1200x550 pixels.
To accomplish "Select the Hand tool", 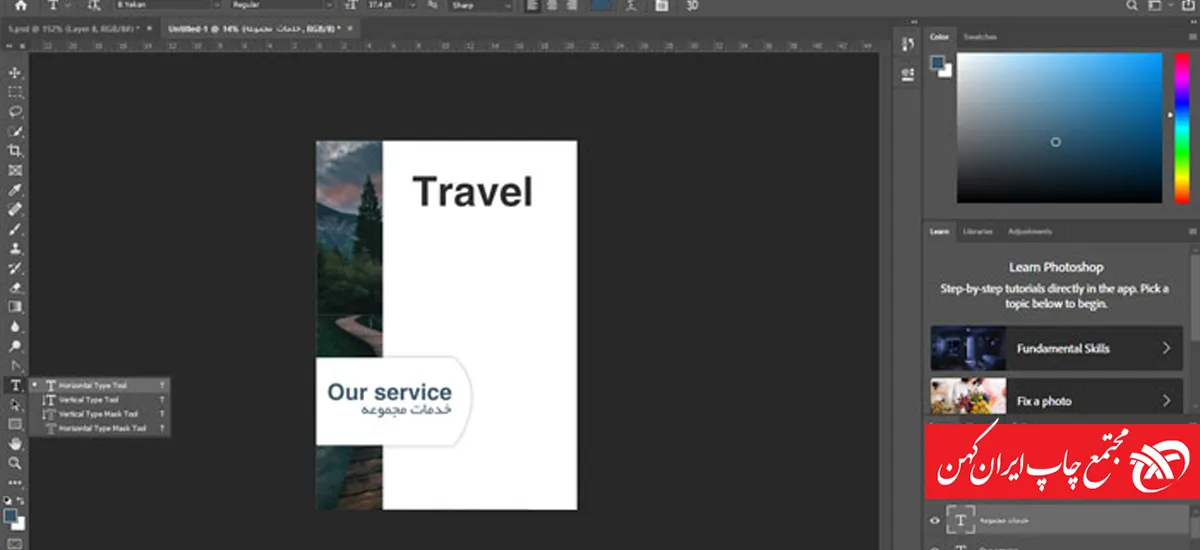I will pyautogui.click(x=15, y=443).
